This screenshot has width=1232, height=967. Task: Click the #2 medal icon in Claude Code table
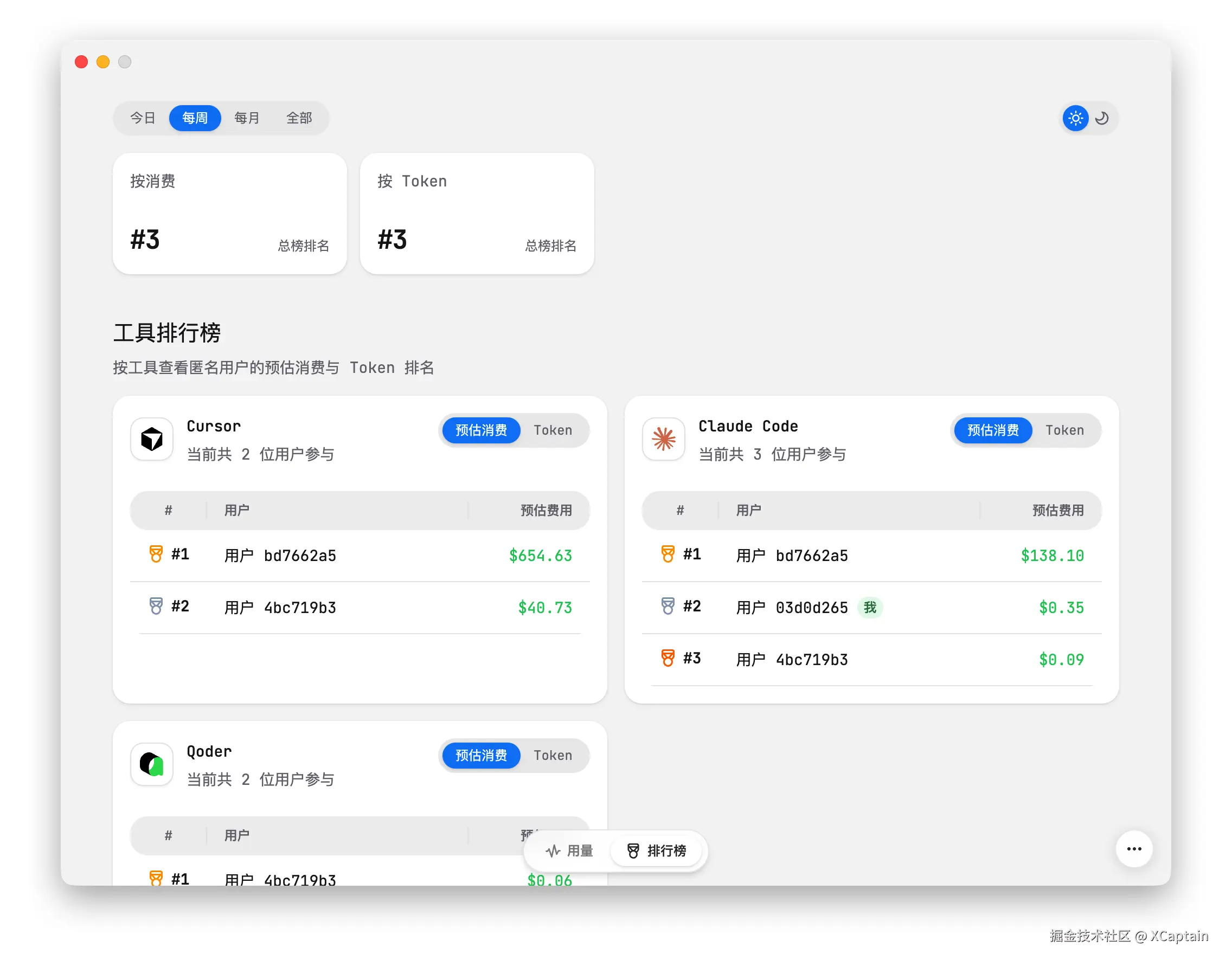(668, 607)
